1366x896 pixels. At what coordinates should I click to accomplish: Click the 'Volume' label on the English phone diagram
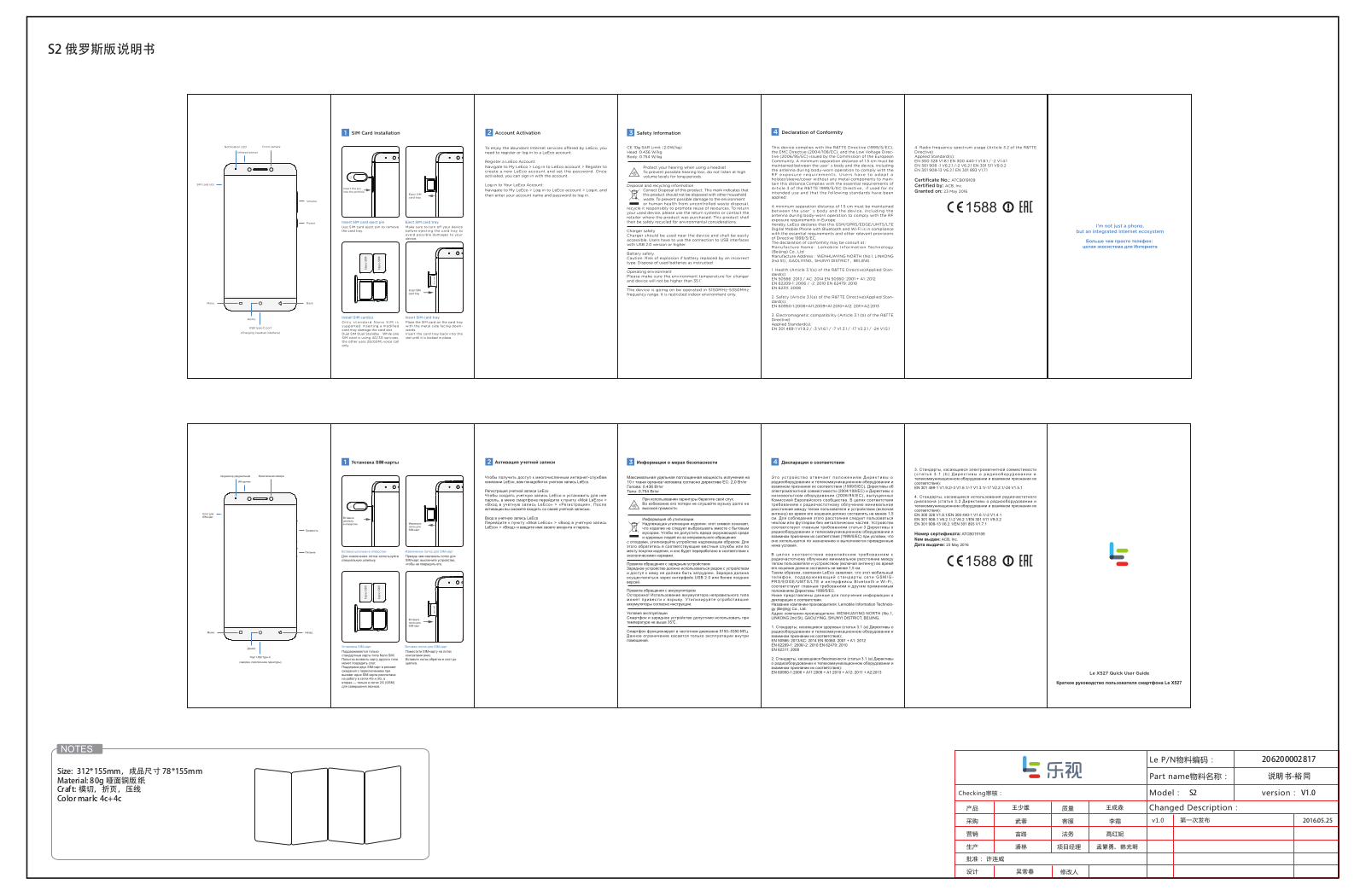coord(312,201)
